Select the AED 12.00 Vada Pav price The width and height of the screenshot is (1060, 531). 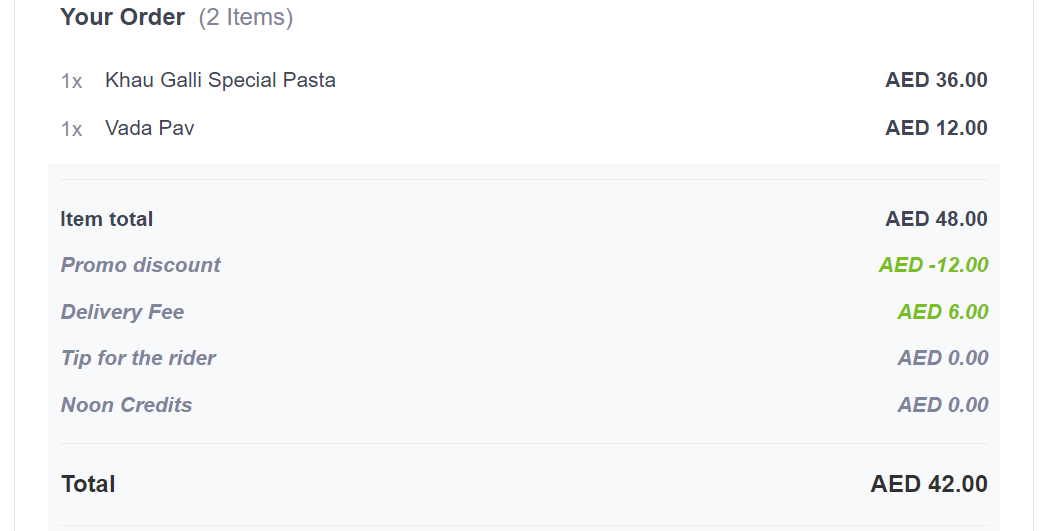pos(936,128)
